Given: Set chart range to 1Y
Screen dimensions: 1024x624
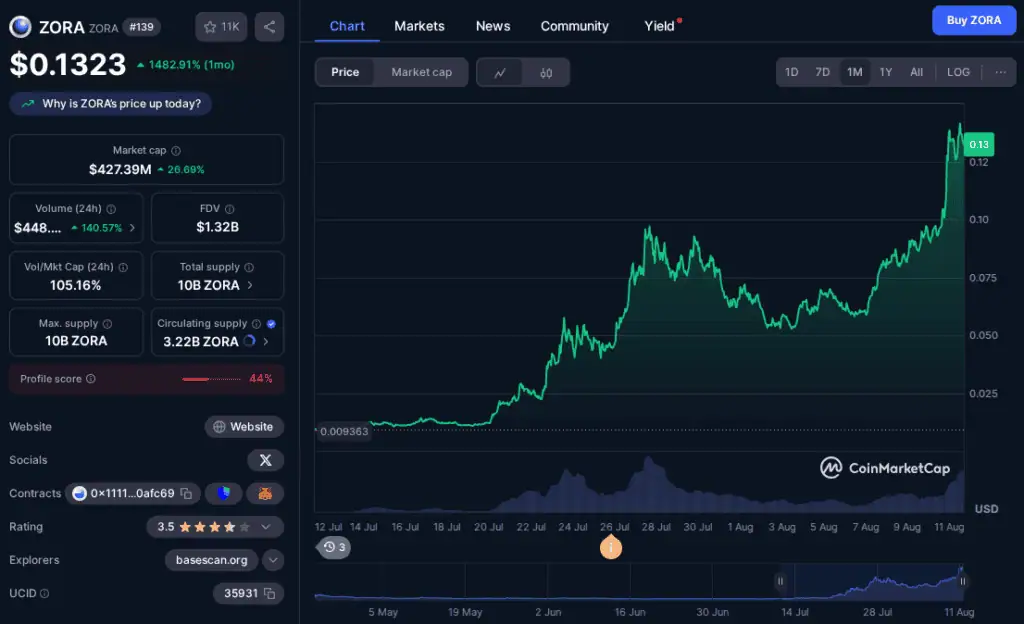Looking at the screenshot, I should coord(886,72).
